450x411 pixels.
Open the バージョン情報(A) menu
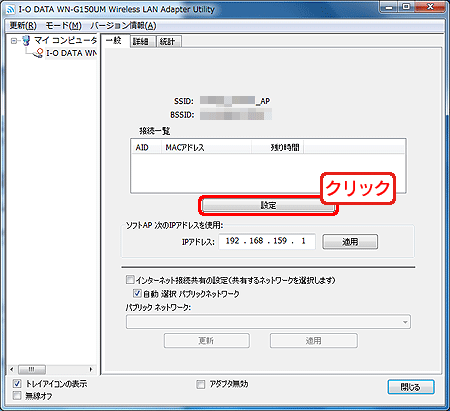tap(123, 25)
